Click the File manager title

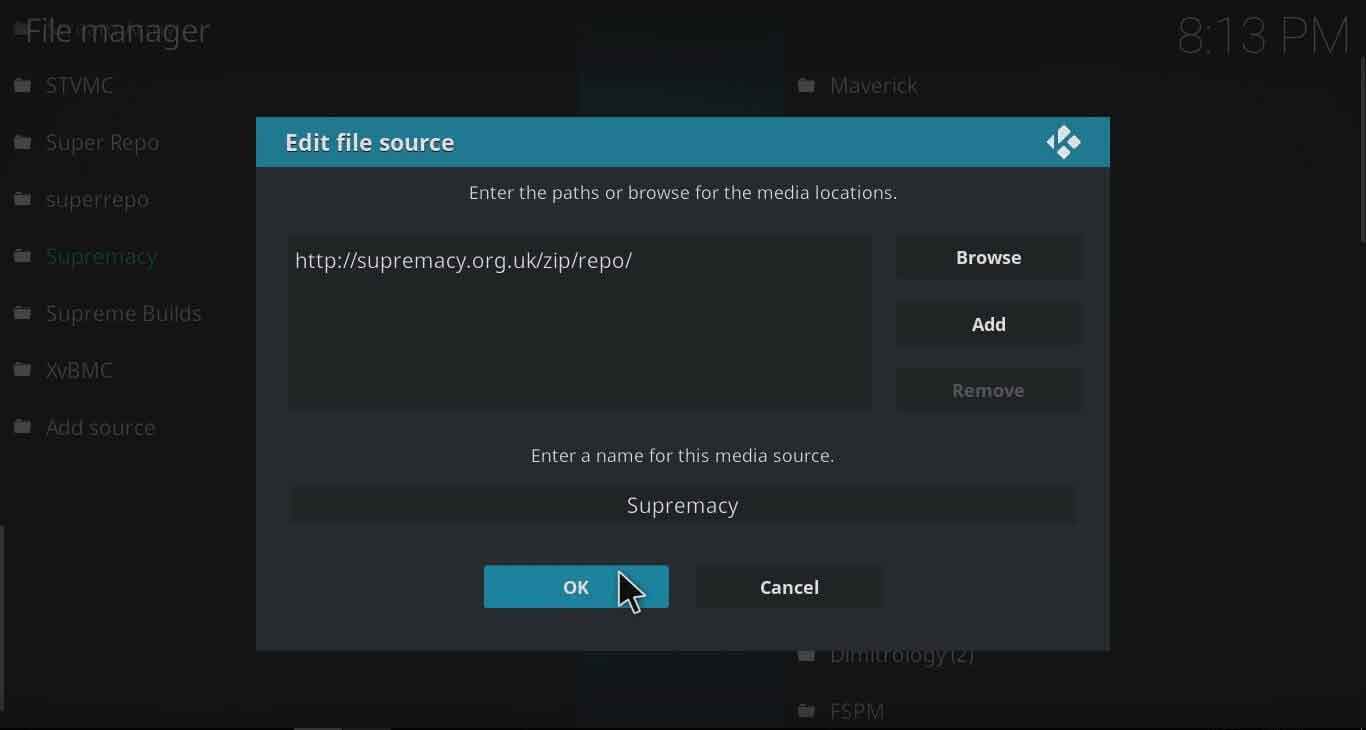117,31
